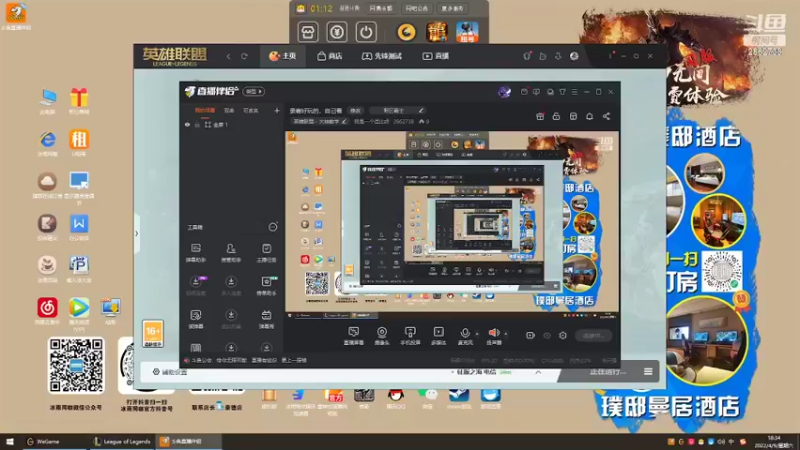
Task: Open 商店 tab in League client
Action: tap(330, 56)
